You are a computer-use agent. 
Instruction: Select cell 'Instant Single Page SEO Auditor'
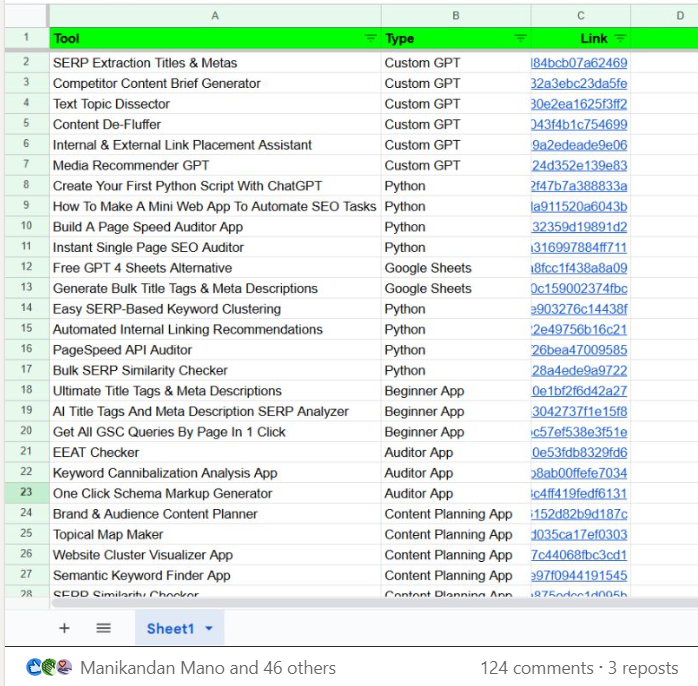pos(215,247)
